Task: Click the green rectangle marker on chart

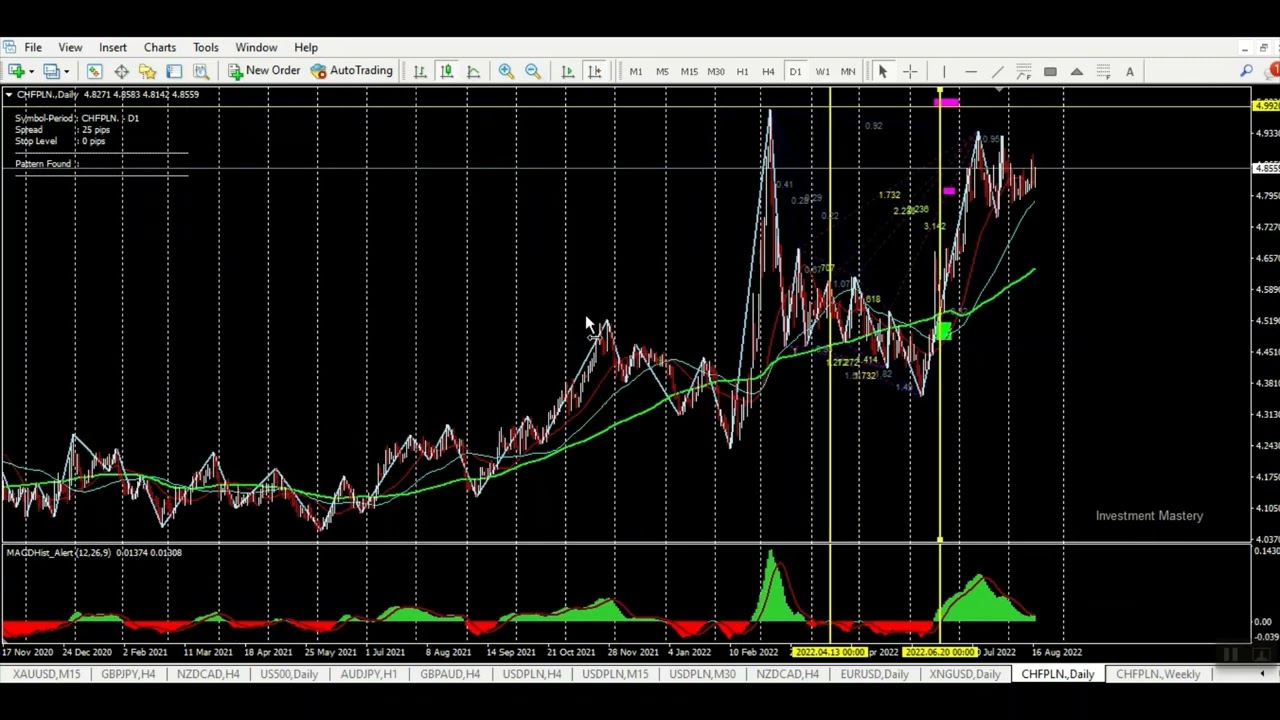Action: [x=942, y=329]
